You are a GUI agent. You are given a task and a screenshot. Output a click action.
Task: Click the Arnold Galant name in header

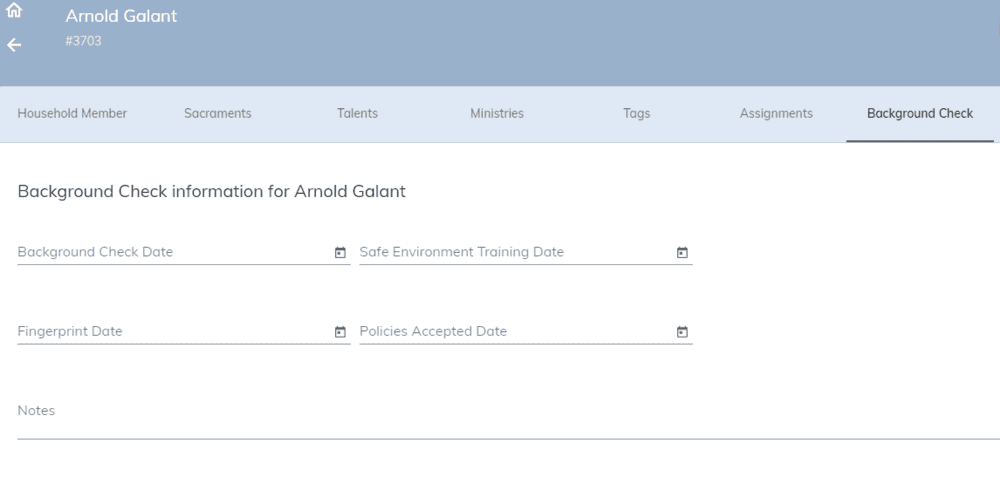(121, 17)
